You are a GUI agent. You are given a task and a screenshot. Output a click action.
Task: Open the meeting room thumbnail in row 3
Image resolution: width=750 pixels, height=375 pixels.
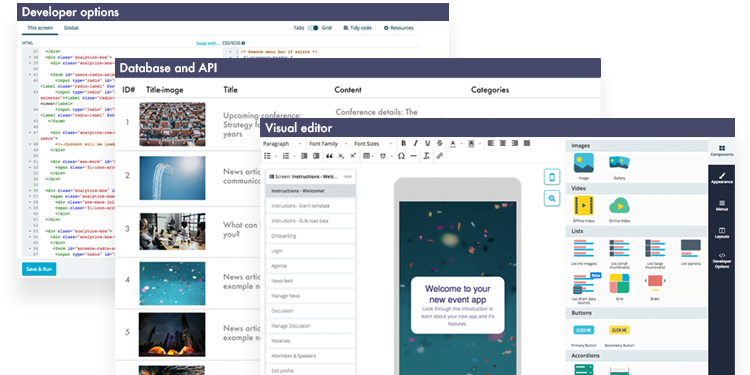click(172, 231)
